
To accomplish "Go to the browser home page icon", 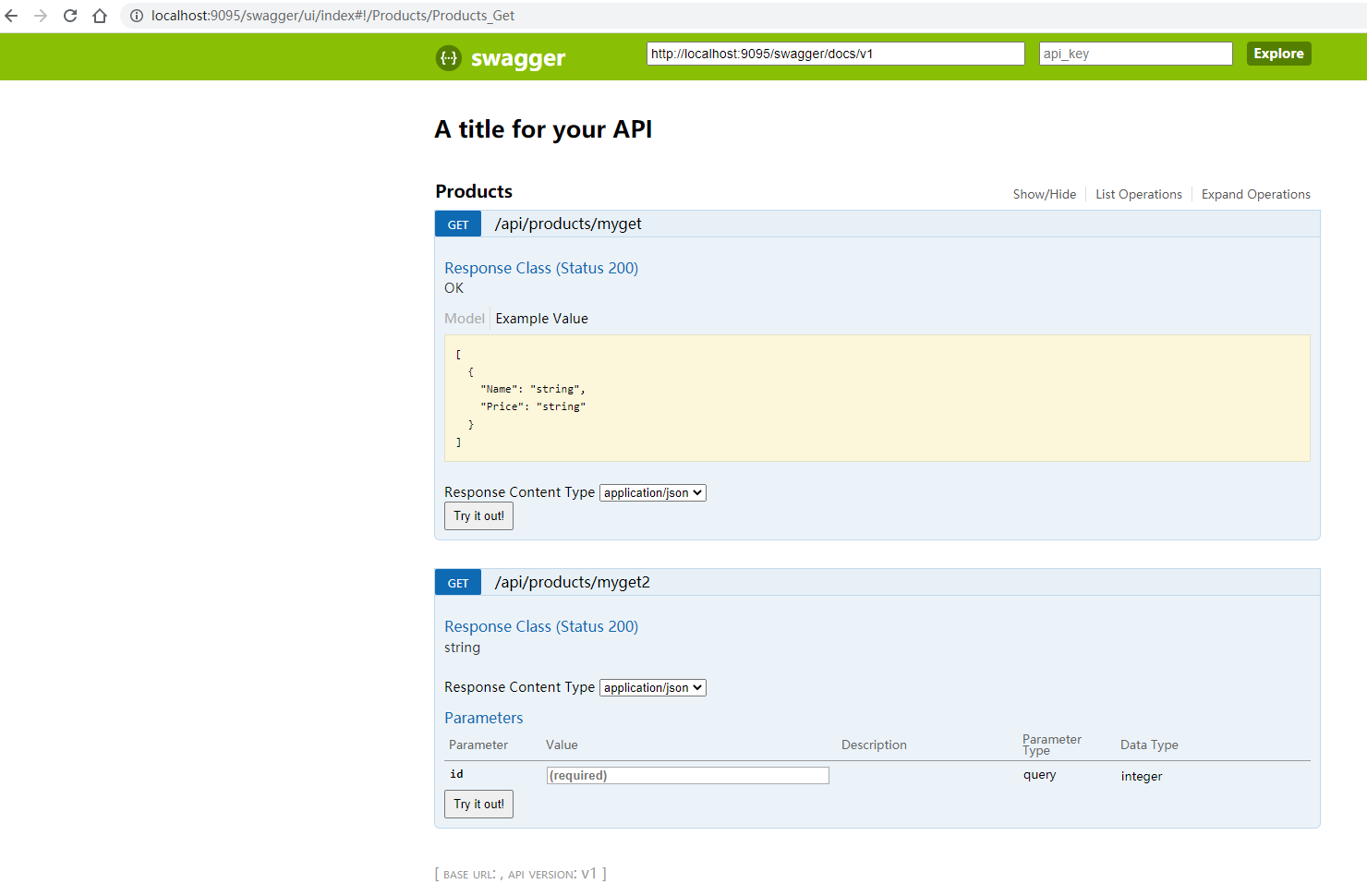I will 100,16.
